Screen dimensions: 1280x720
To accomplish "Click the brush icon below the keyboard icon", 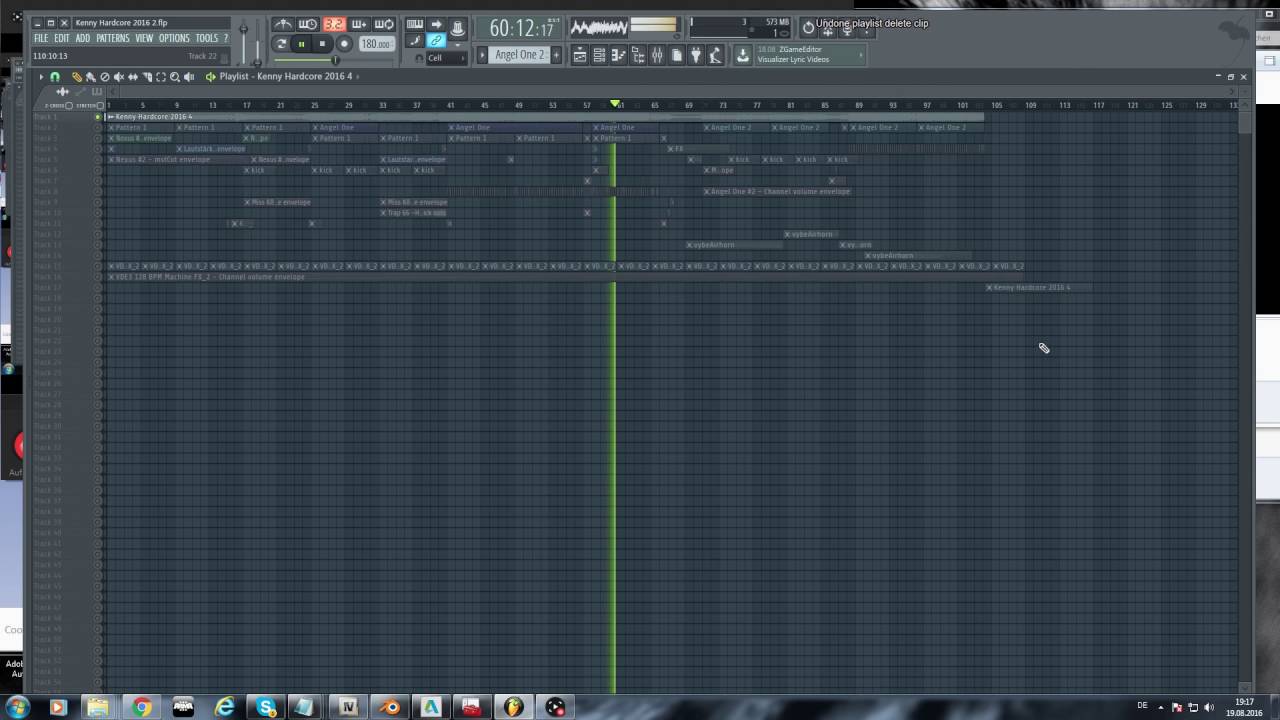I will [x=415, y=41].
